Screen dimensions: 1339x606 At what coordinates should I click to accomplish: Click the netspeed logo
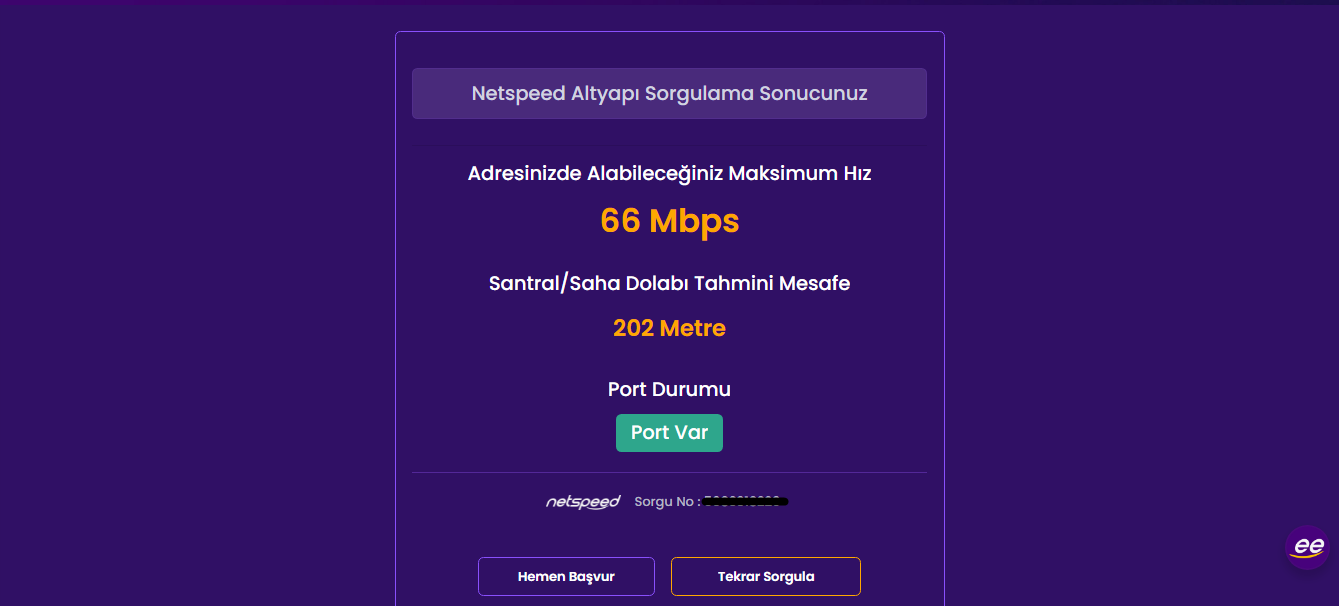pyautogui.click(x=582, y=502)
